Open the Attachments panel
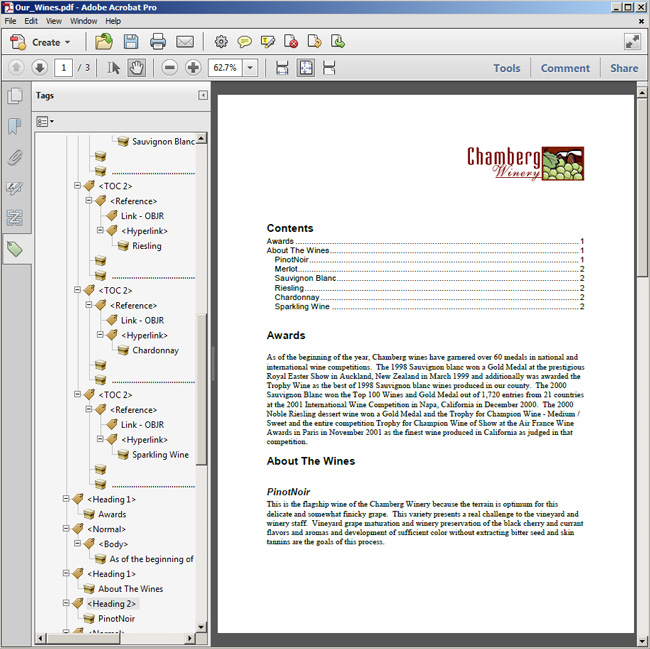 (x=15, y=158)
